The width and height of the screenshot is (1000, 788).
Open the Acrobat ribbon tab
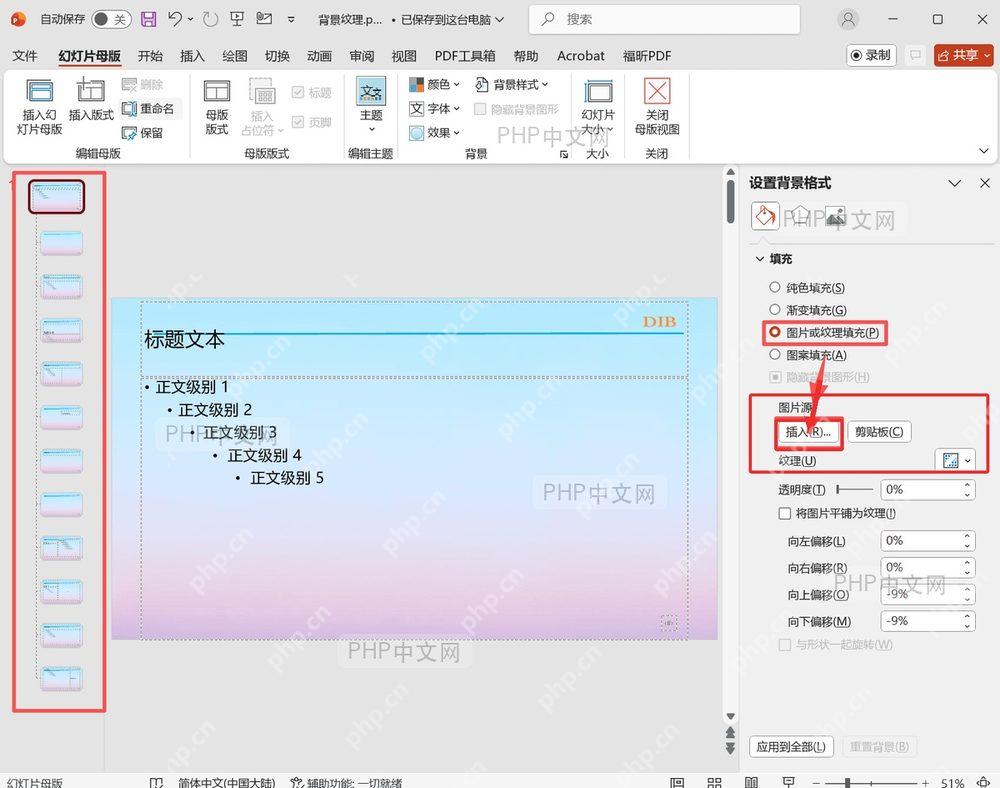tap(580, 56)
